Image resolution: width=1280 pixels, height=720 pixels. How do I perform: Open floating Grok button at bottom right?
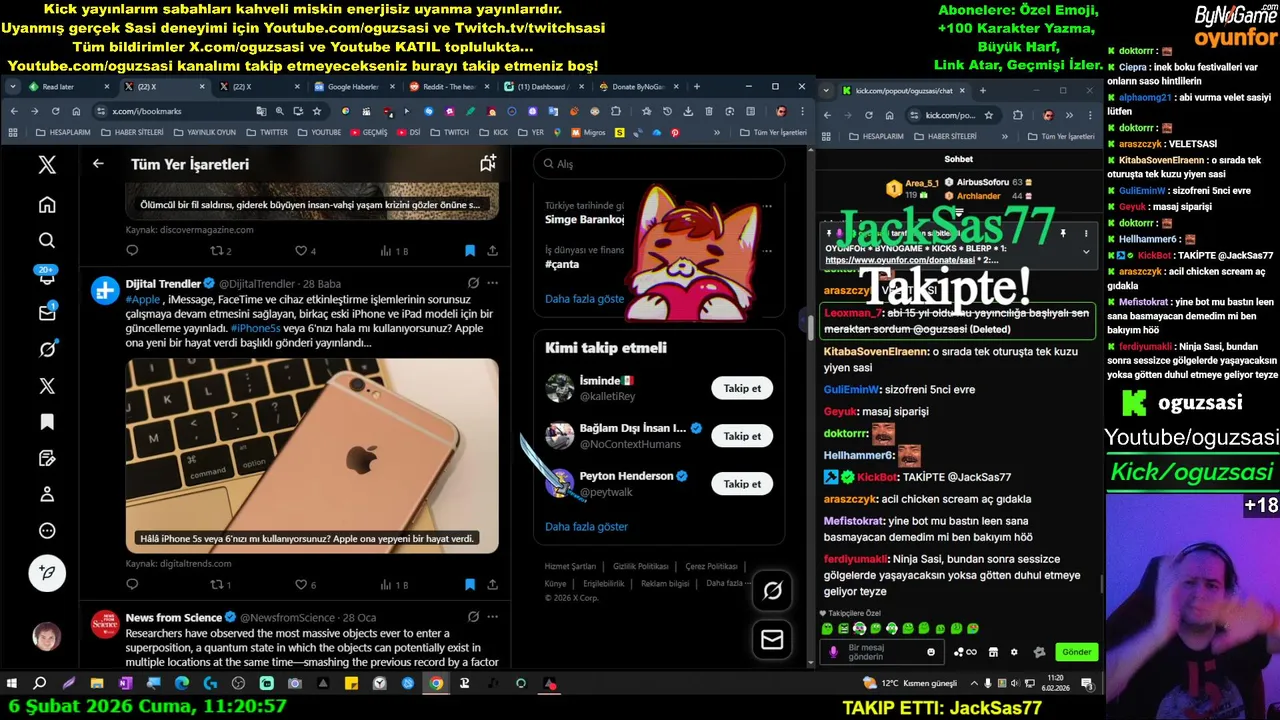[772, 591]
